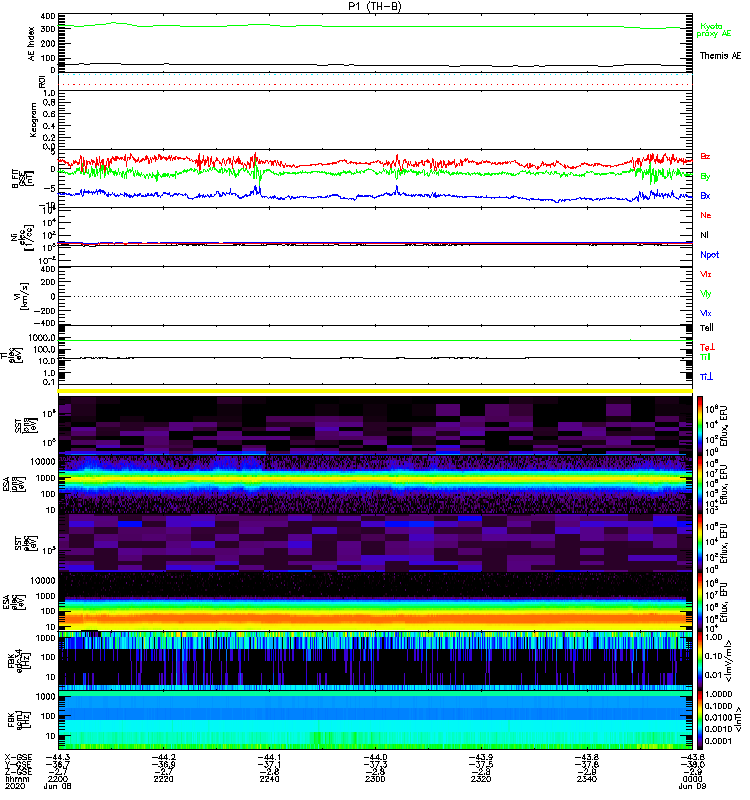750x800 pixels.
Task: Click the Jun 09 date label
Action: pyautogui.click(x=692, y=786)
